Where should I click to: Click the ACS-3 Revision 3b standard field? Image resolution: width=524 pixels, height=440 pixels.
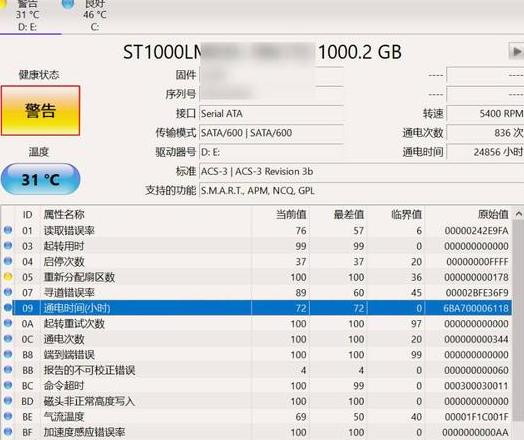pyautogui.click(x=362, y=172)
